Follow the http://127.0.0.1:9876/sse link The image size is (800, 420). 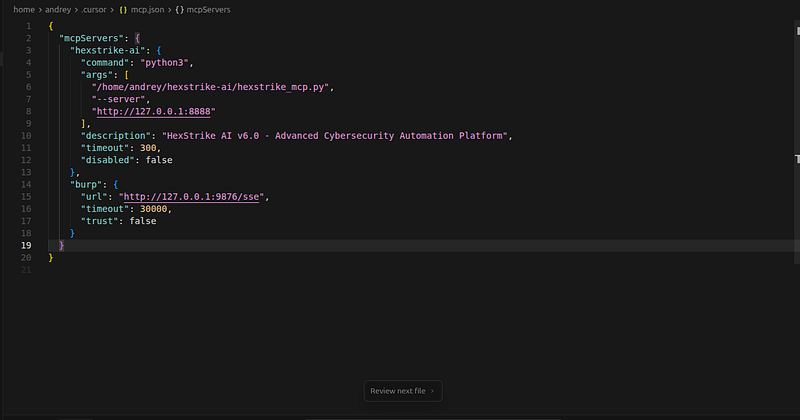(x=191, y=196)
